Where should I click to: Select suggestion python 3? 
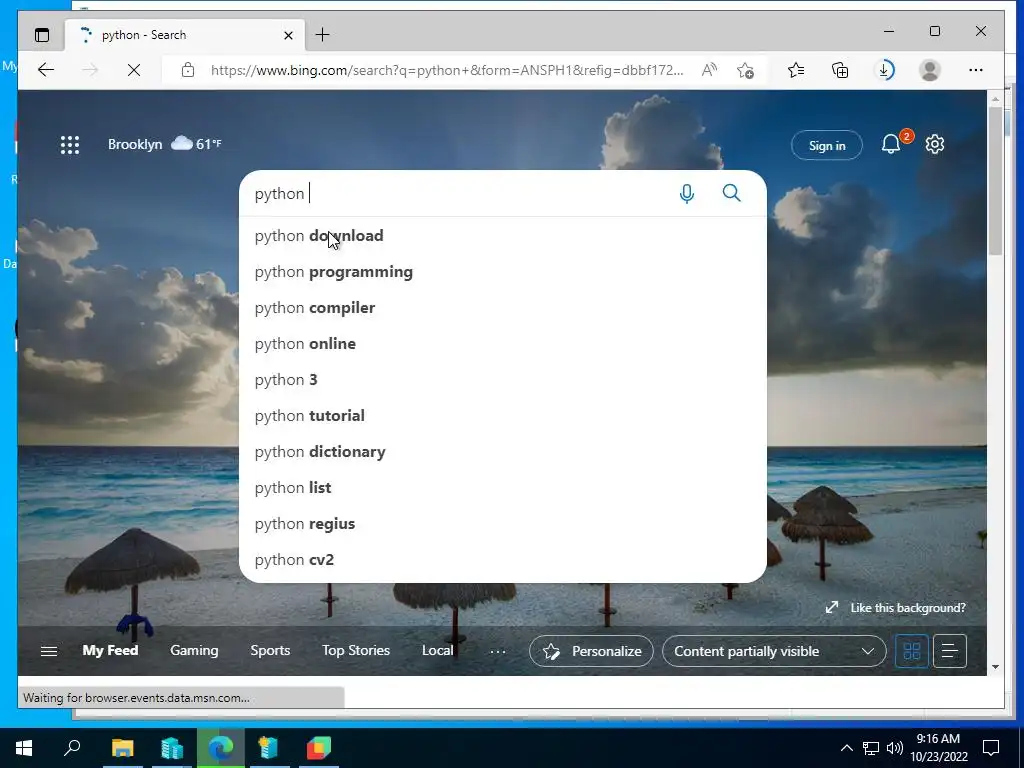pos(503,379)
